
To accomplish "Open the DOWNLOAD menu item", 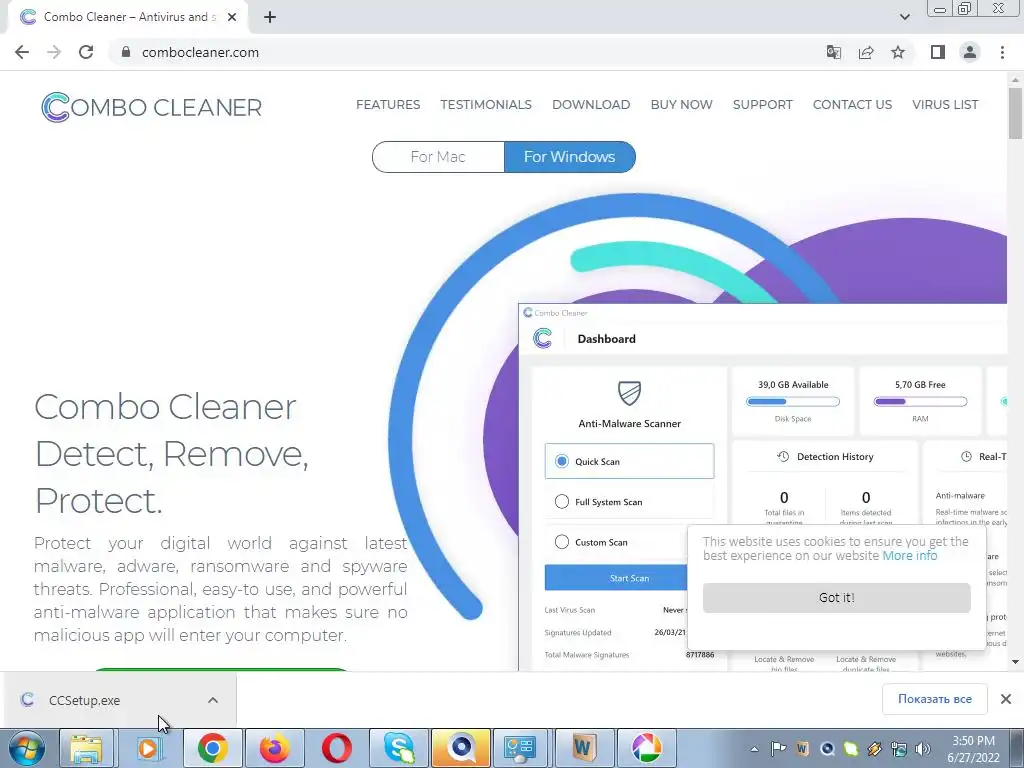I will [591, 104].
